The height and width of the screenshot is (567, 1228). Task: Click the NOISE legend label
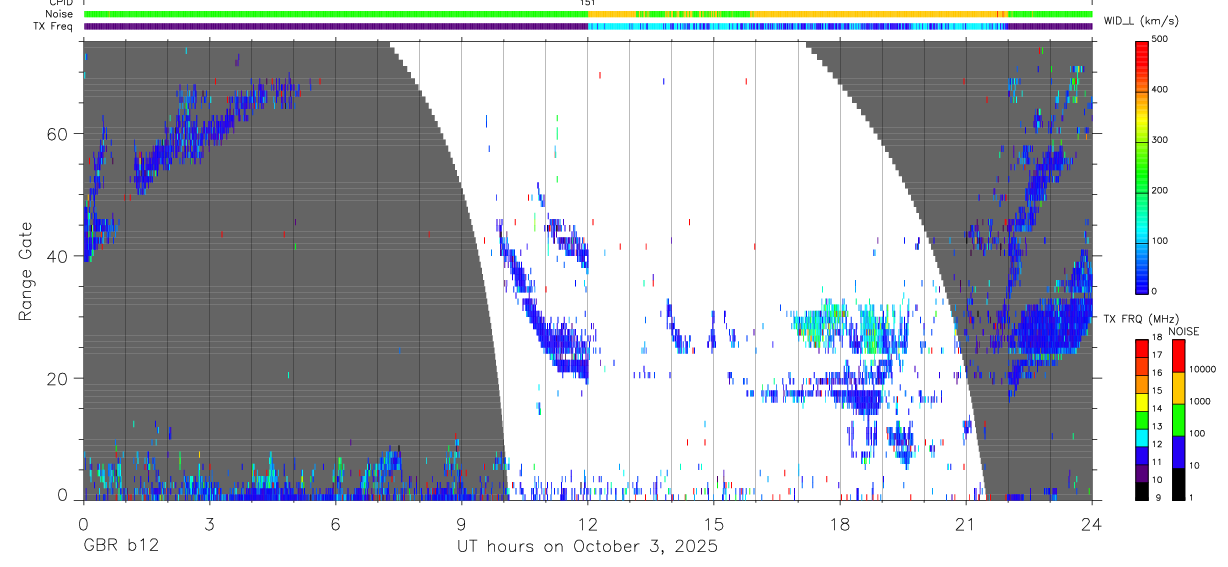[x=1183, y=331]
